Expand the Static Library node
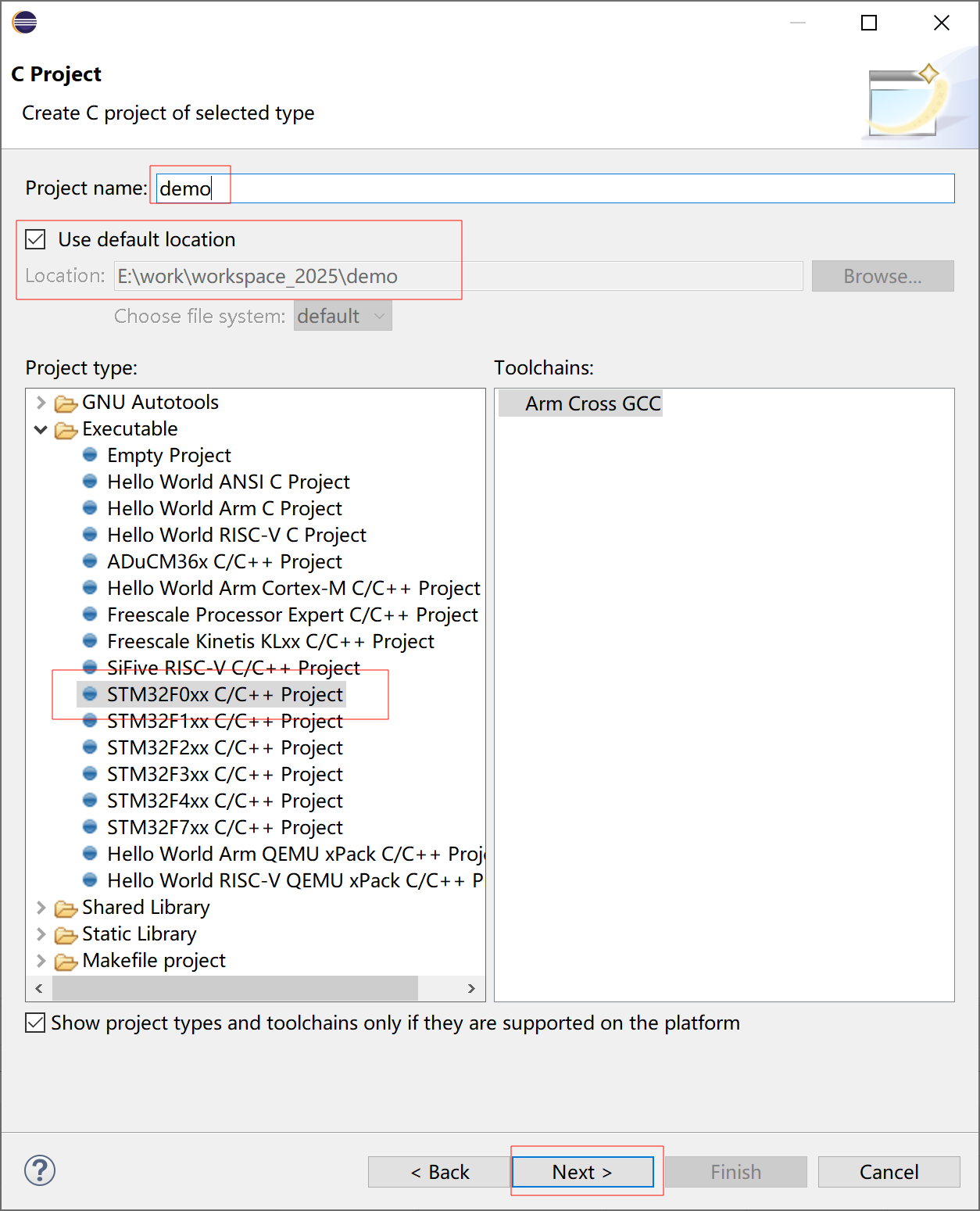Screen dimensions: 980x1211 (41, 934)
